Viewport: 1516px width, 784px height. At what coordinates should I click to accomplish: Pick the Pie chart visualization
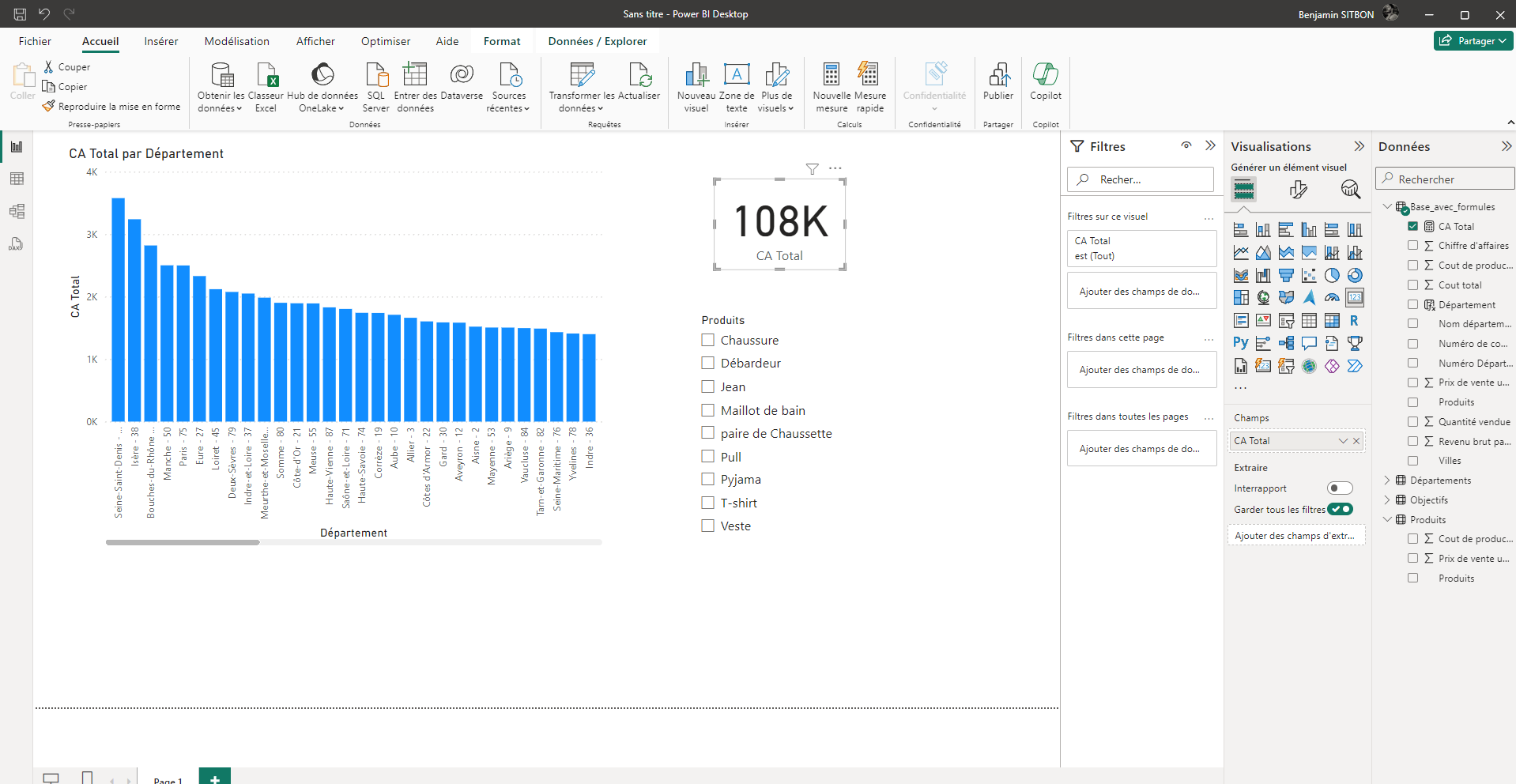pos(1332,276)
